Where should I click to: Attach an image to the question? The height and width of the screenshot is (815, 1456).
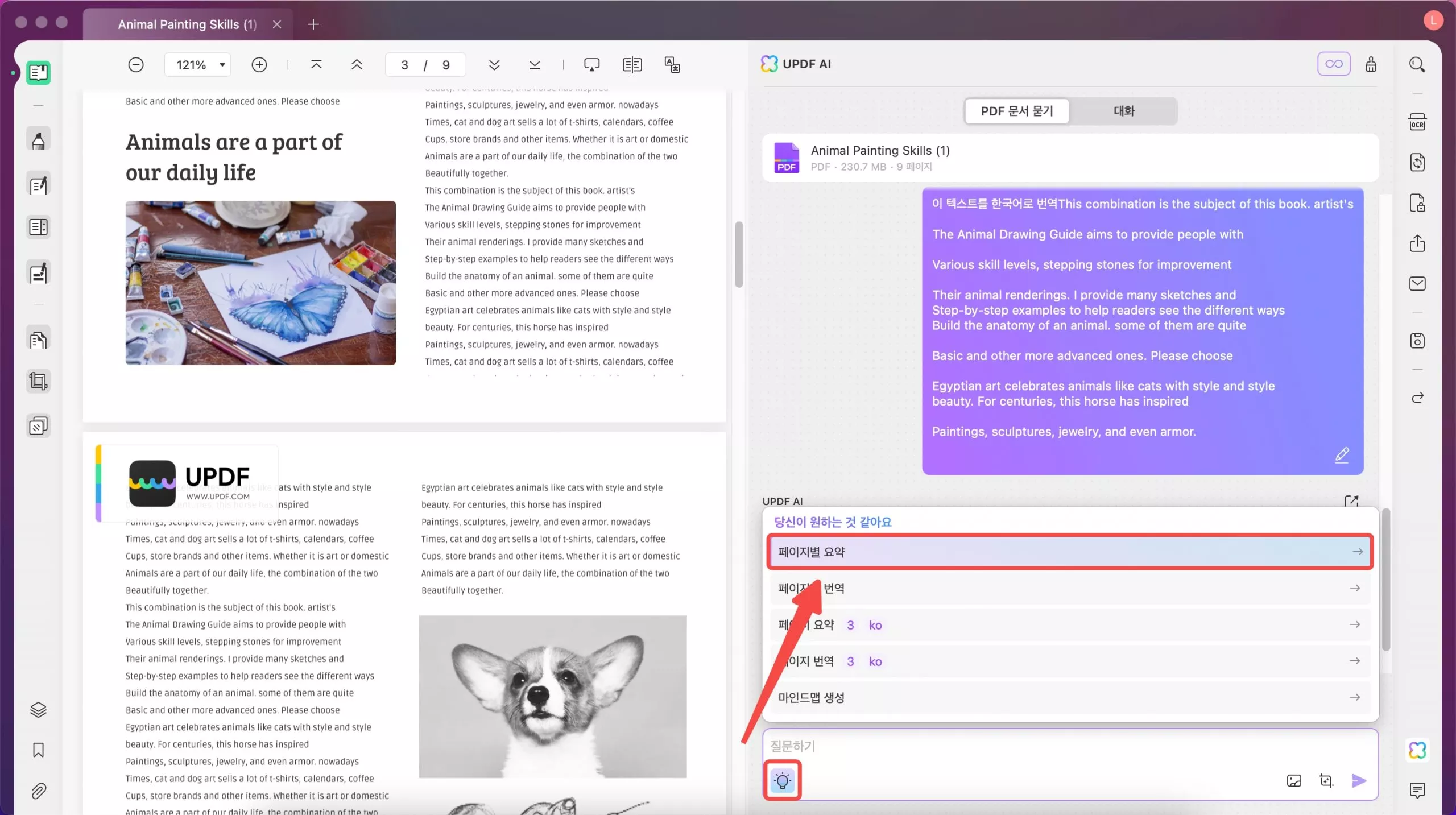1294,781
